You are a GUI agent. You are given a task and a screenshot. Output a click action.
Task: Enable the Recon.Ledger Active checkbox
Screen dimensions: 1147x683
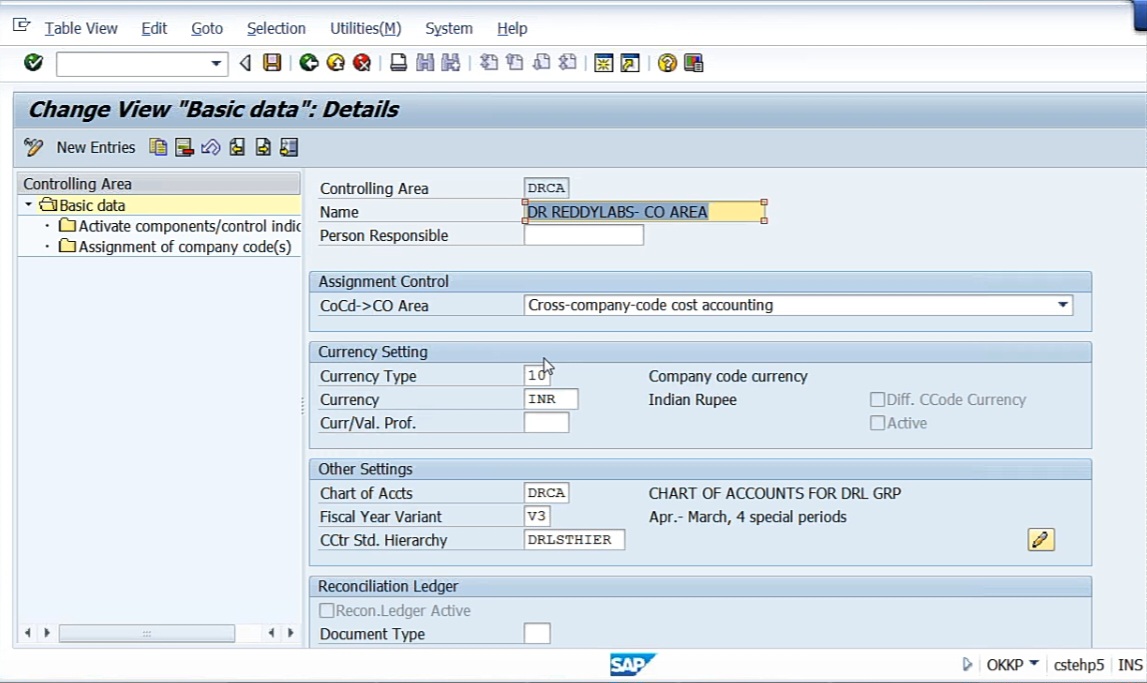(x=326, y=610)
